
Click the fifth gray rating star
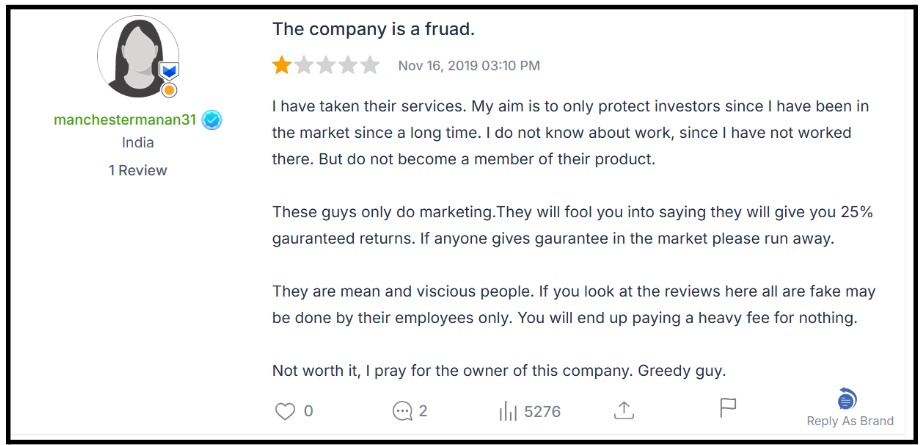click(370, 66)
